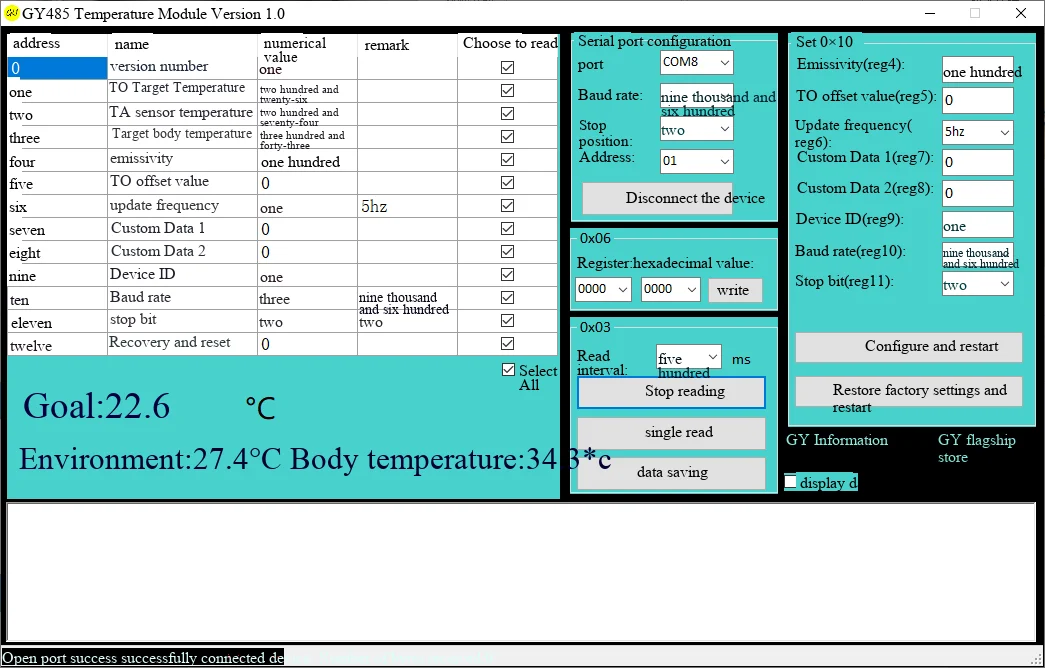1045x668 pixels.
Task: Enable the display d checkbox
Action: click(x=790, y=481)
